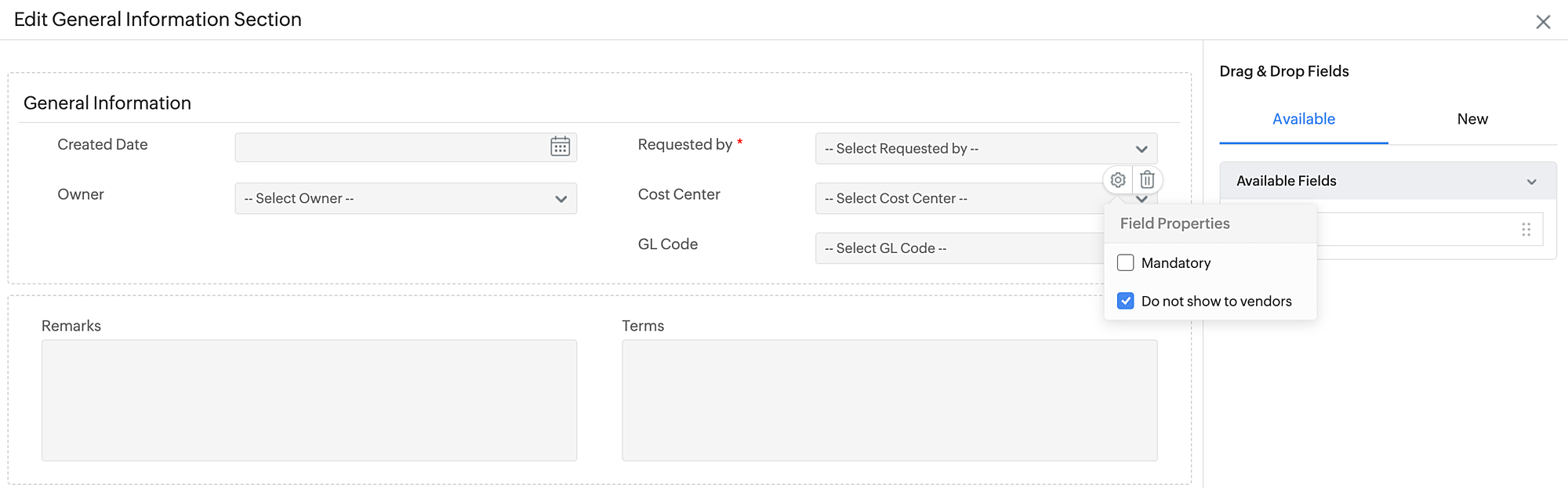Click inside the Remarks text area

(309, 399)
